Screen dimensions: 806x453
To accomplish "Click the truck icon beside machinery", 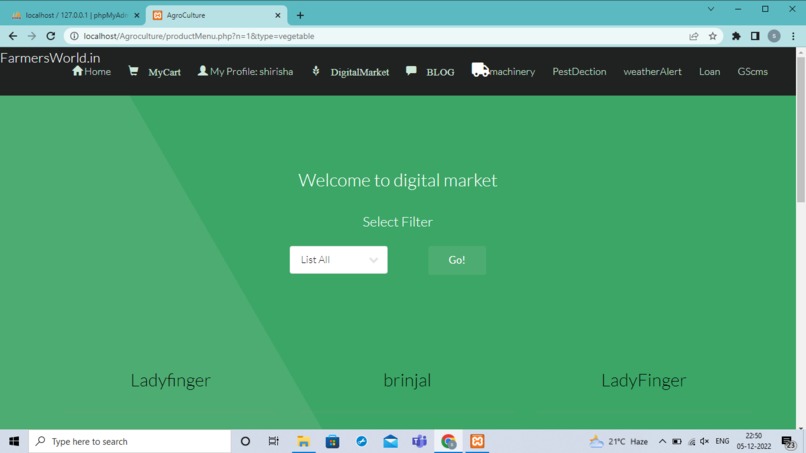I will pyautogui.click(x=480, y=70).
